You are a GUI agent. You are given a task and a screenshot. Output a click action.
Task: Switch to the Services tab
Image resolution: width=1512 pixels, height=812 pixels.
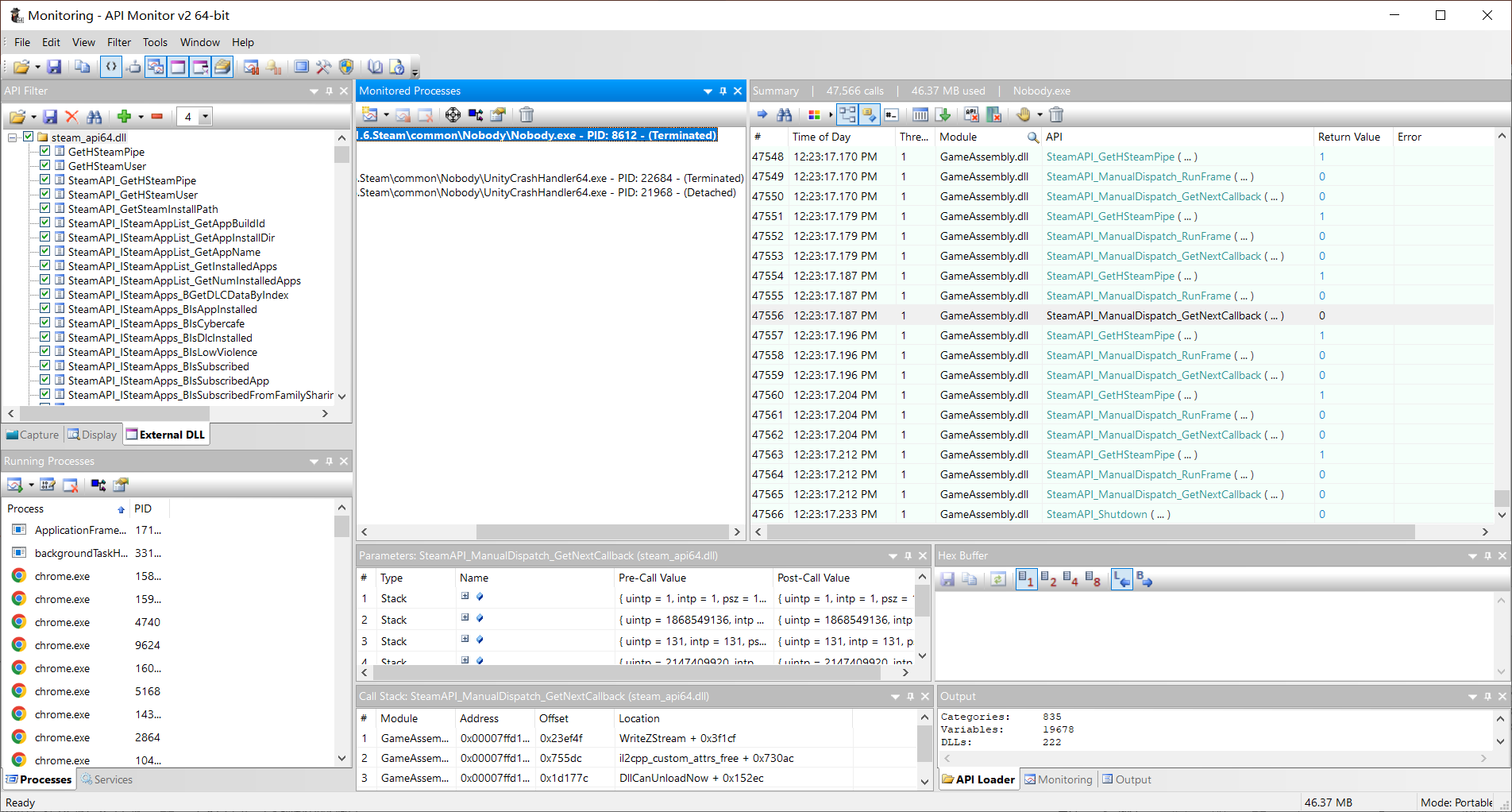tap(107, 779)
